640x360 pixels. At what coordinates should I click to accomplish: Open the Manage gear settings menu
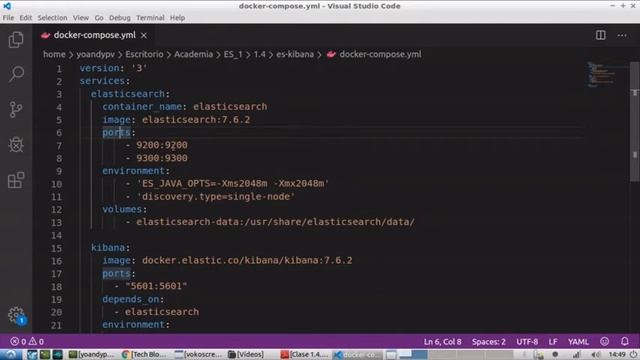pos(16,314)
